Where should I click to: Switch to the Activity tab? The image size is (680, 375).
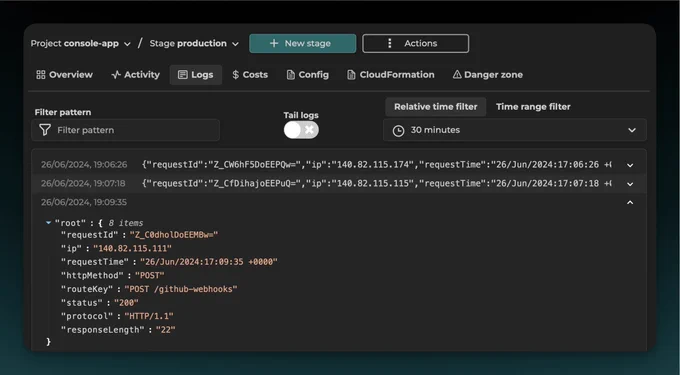(x=135, y=75)
